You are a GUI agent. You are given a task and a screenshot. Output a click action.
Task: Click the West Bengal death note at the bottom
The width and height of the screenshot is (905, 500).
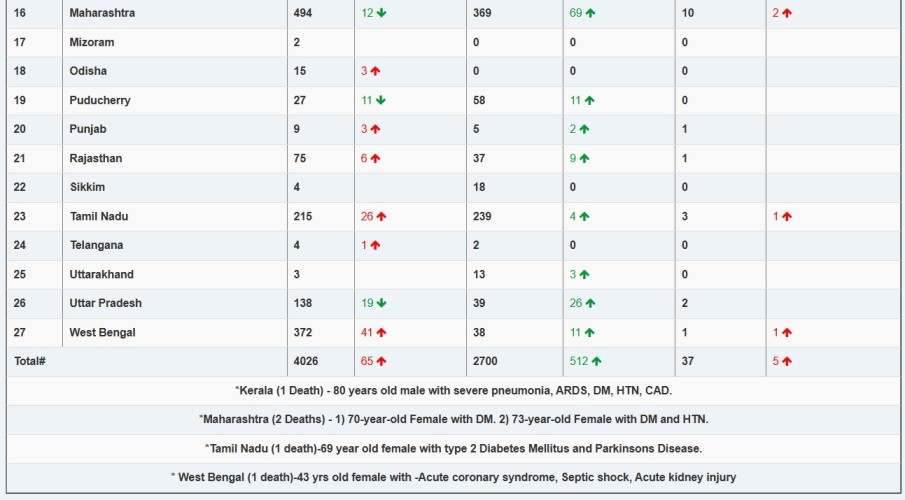(x=453, y=477)
